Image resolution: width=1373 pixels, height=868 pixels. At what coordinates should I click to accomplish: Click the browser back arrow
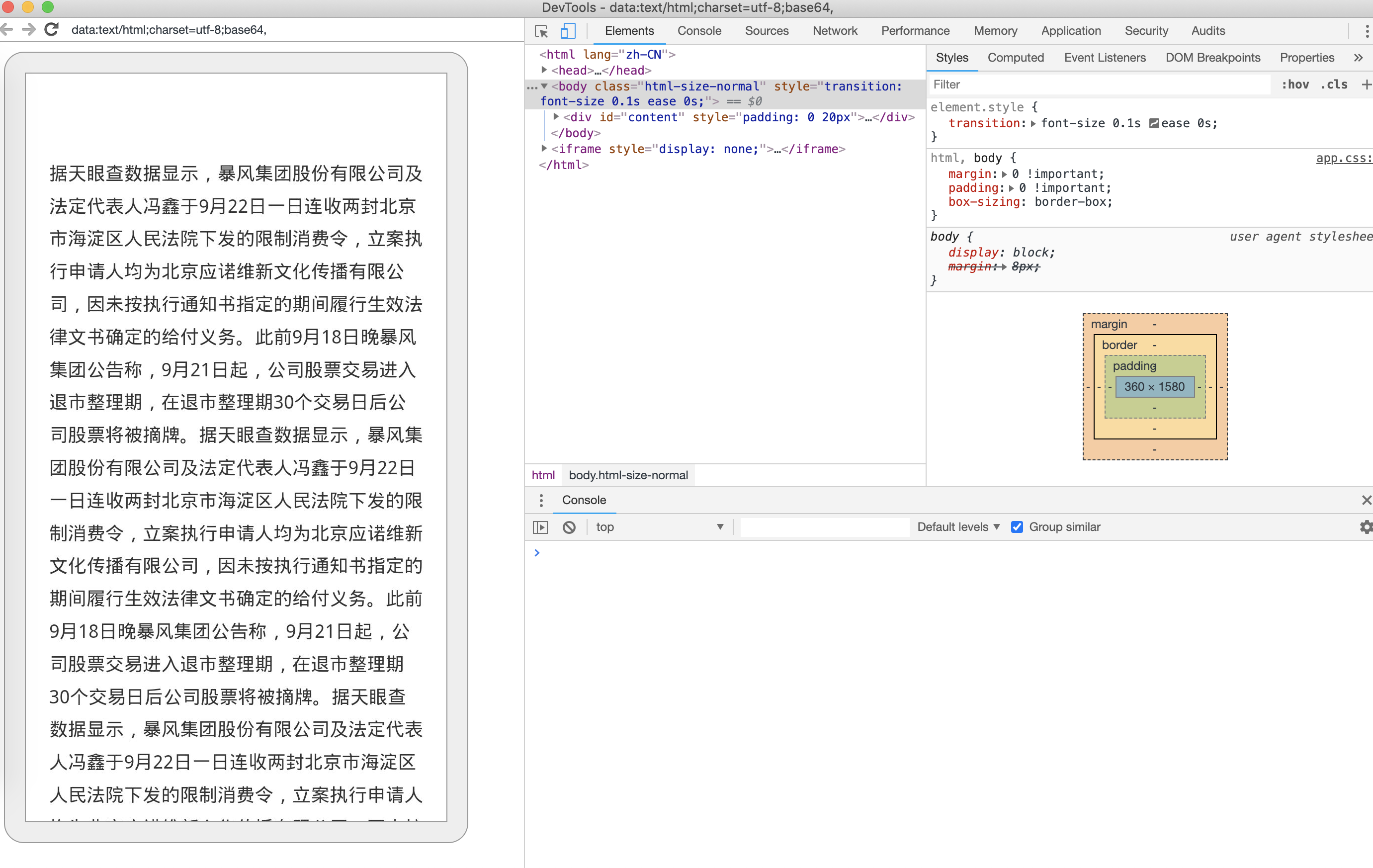click(x=7, y=29)
